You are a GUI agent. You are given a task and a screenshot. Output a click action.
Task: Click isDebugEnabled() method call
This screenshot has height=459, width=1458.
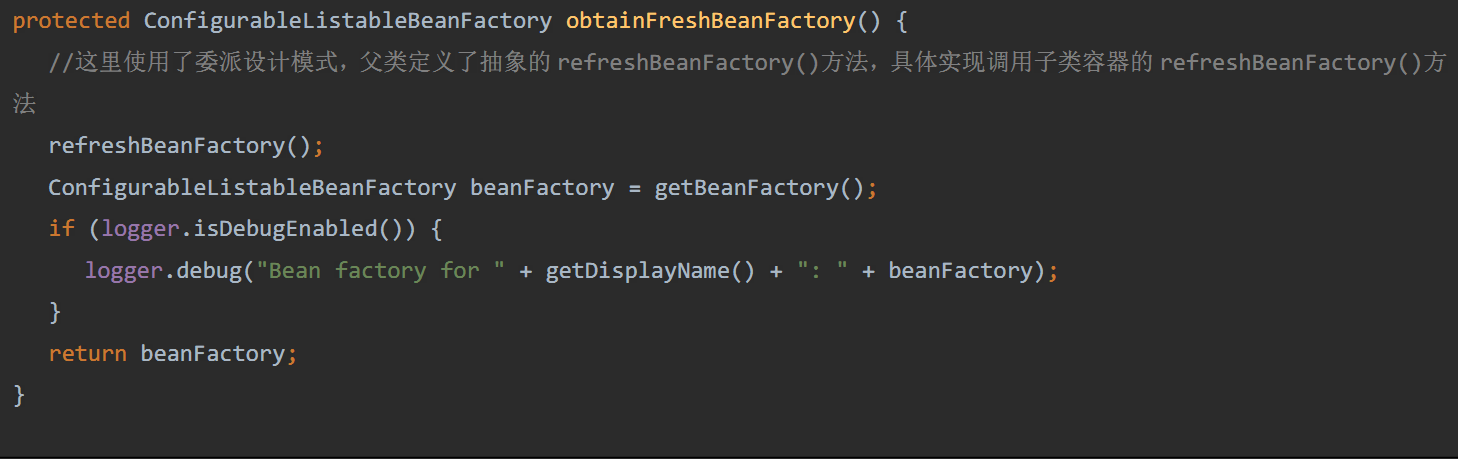pyautogui.click(x=298, y=229)
